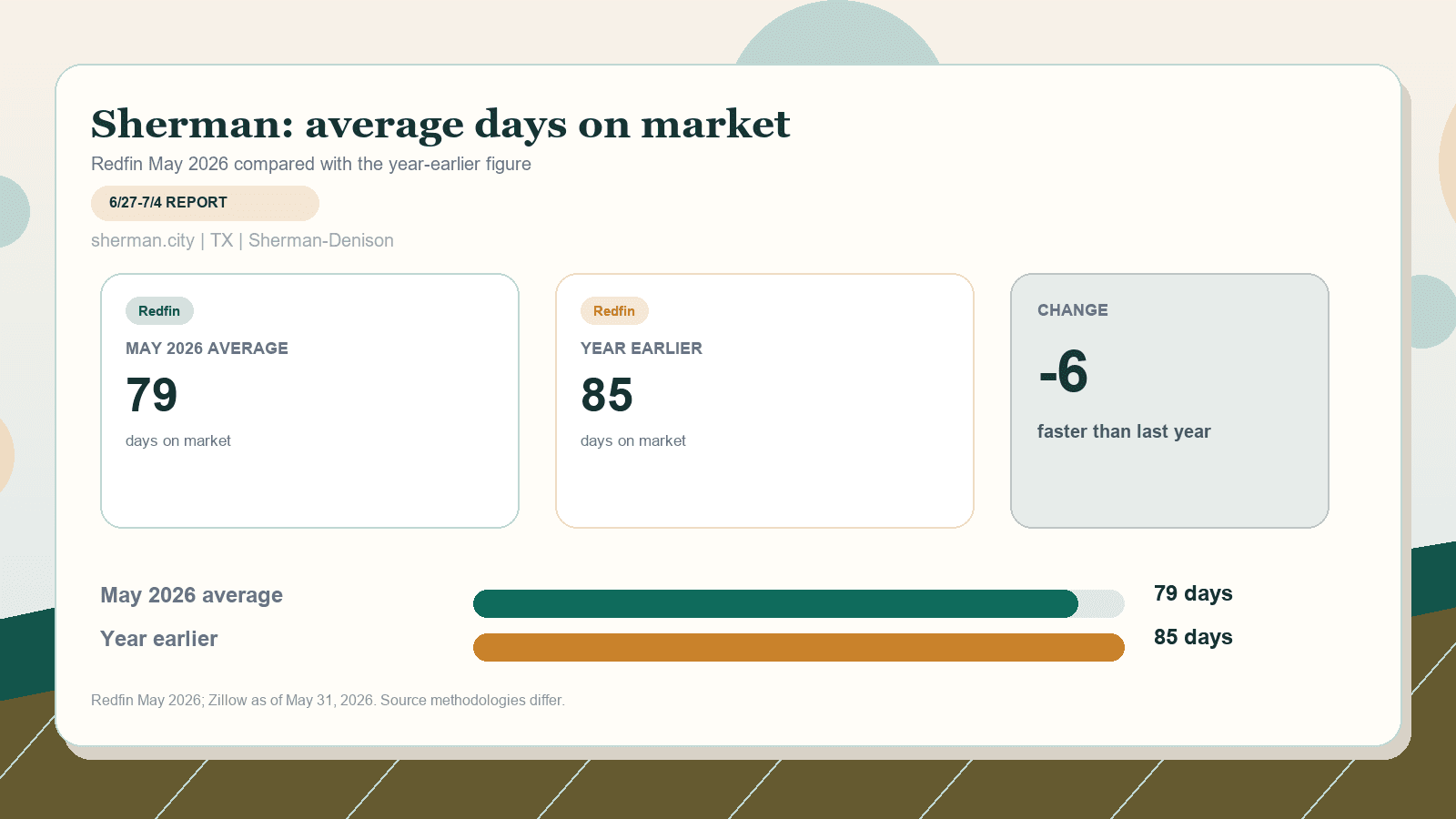
Task: Click the orange Redfin badge in second card
Action: click(x=614, y=311)
